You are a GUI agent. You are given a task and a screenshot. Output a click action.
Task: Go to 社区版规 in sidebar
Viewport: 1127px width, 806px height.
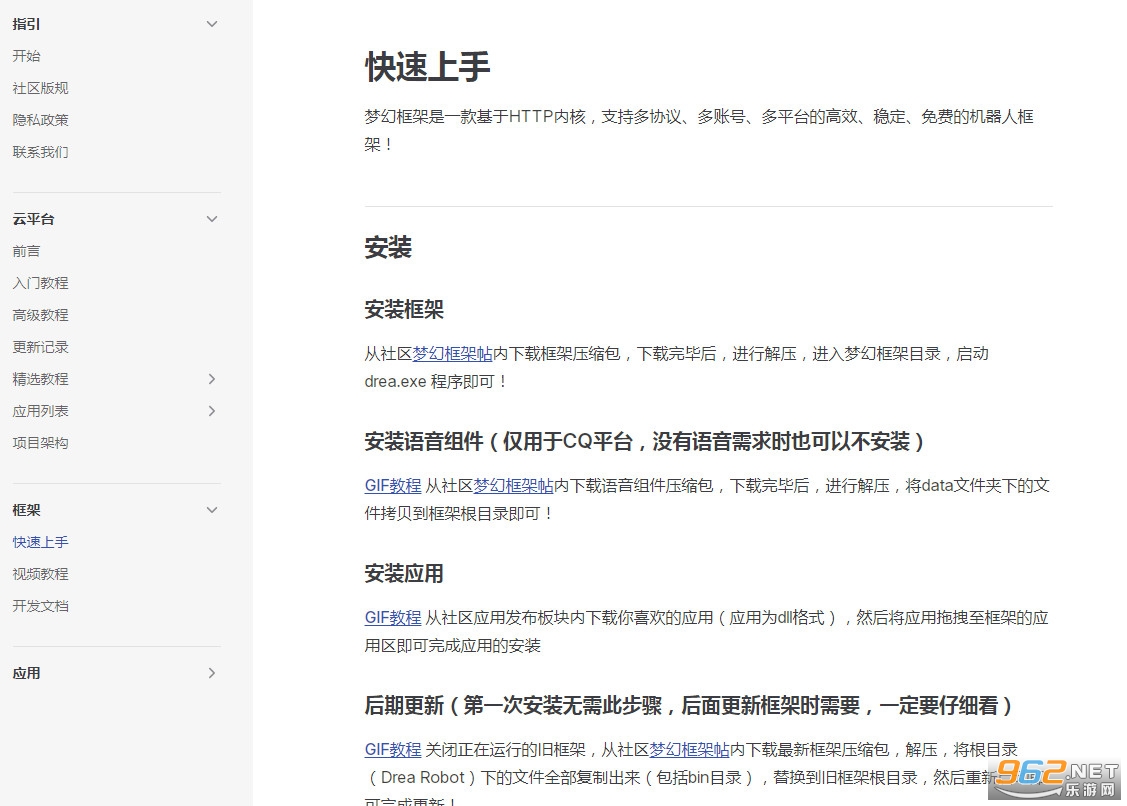(41, 88)
